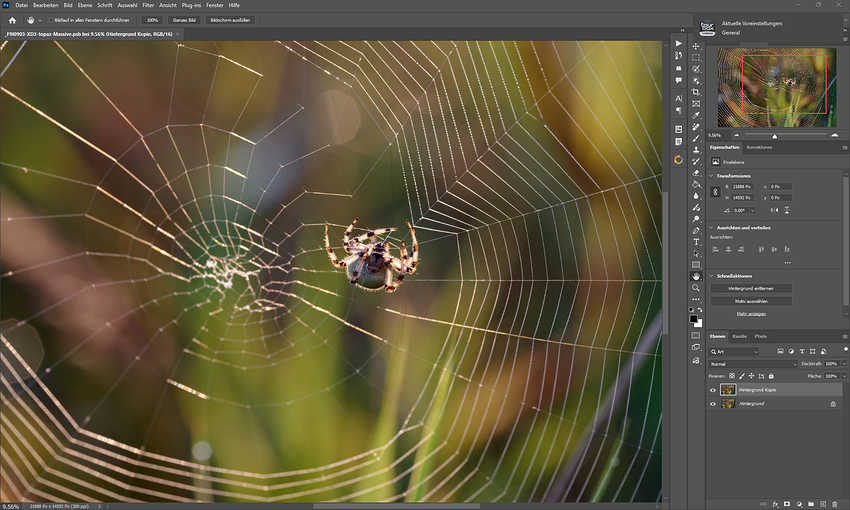
Task: Select the Type tool
Action: click(696, 241)
